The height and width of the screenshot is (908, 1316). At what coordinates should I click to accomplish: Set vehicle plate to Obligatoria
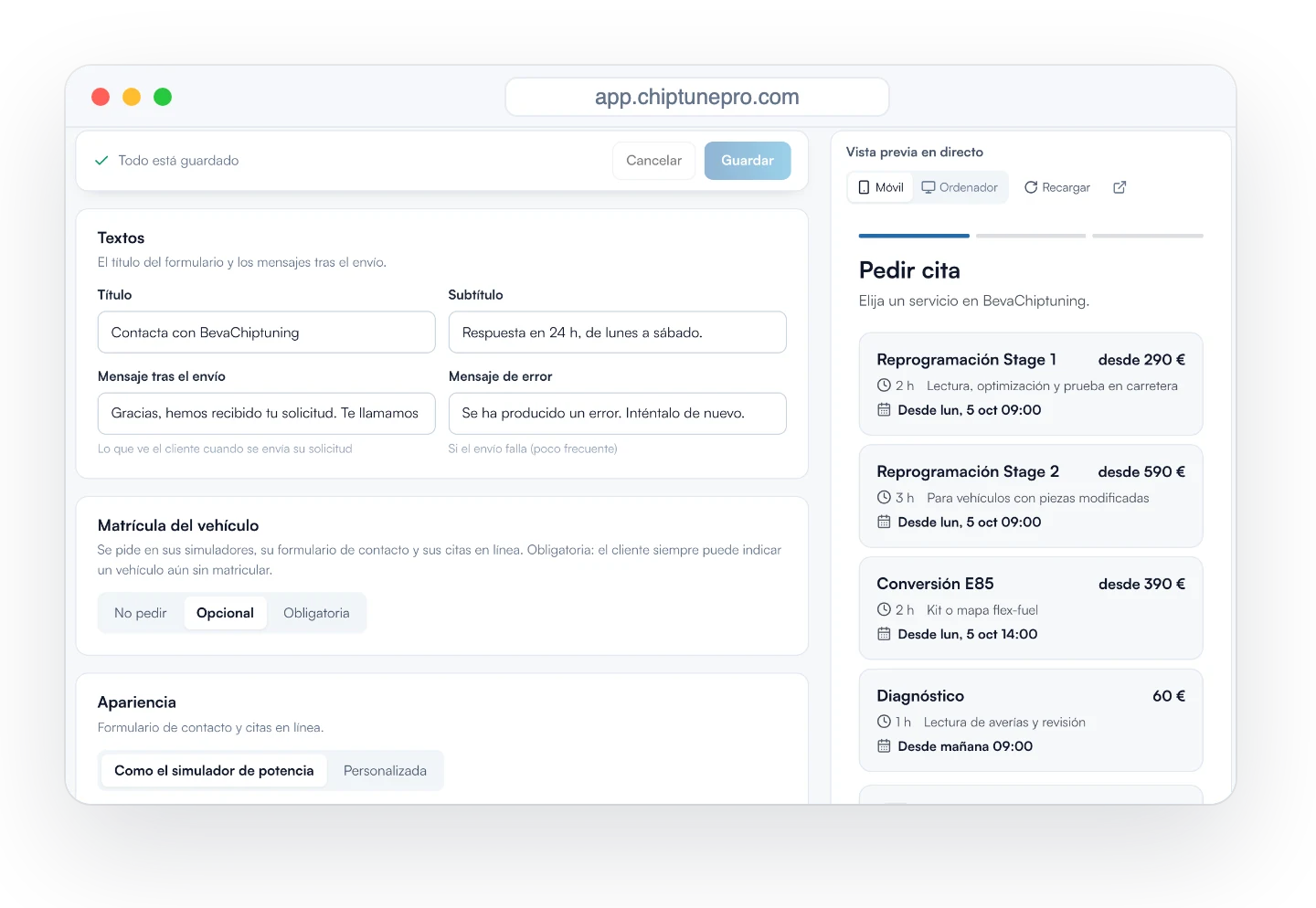click(316, 613)
